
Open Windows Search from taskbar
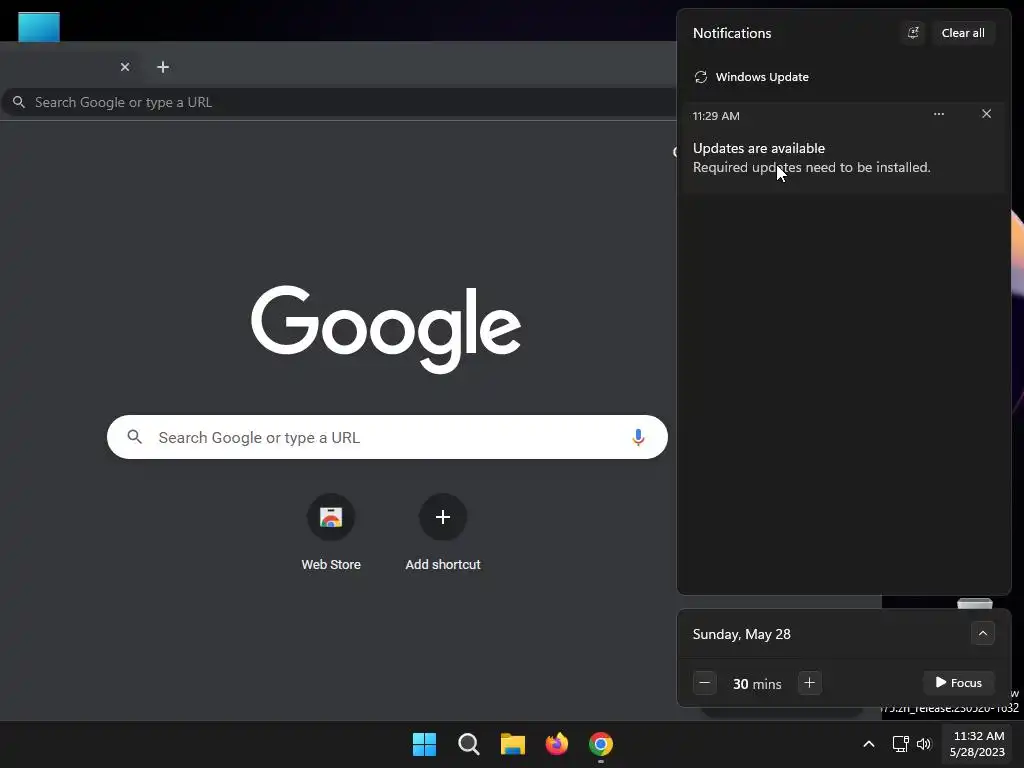click(469, 744)
